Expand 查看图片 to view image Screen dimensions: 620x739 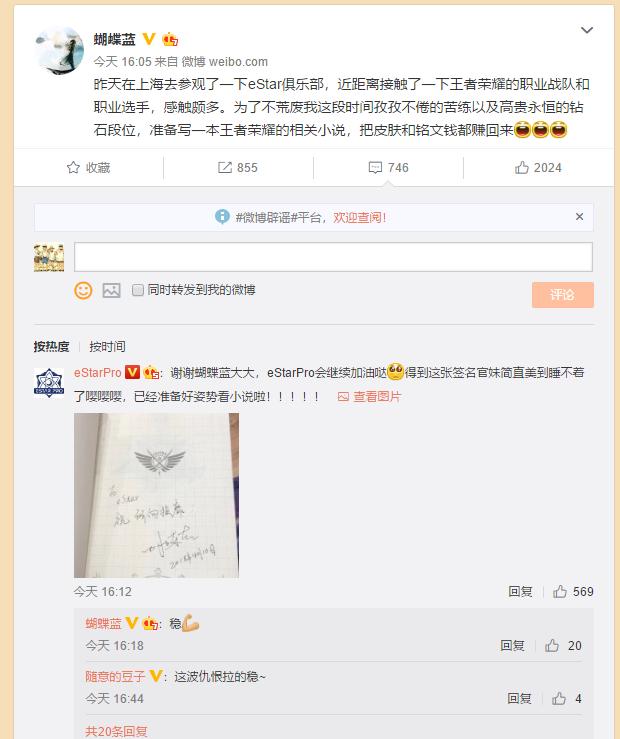point(369,396)
